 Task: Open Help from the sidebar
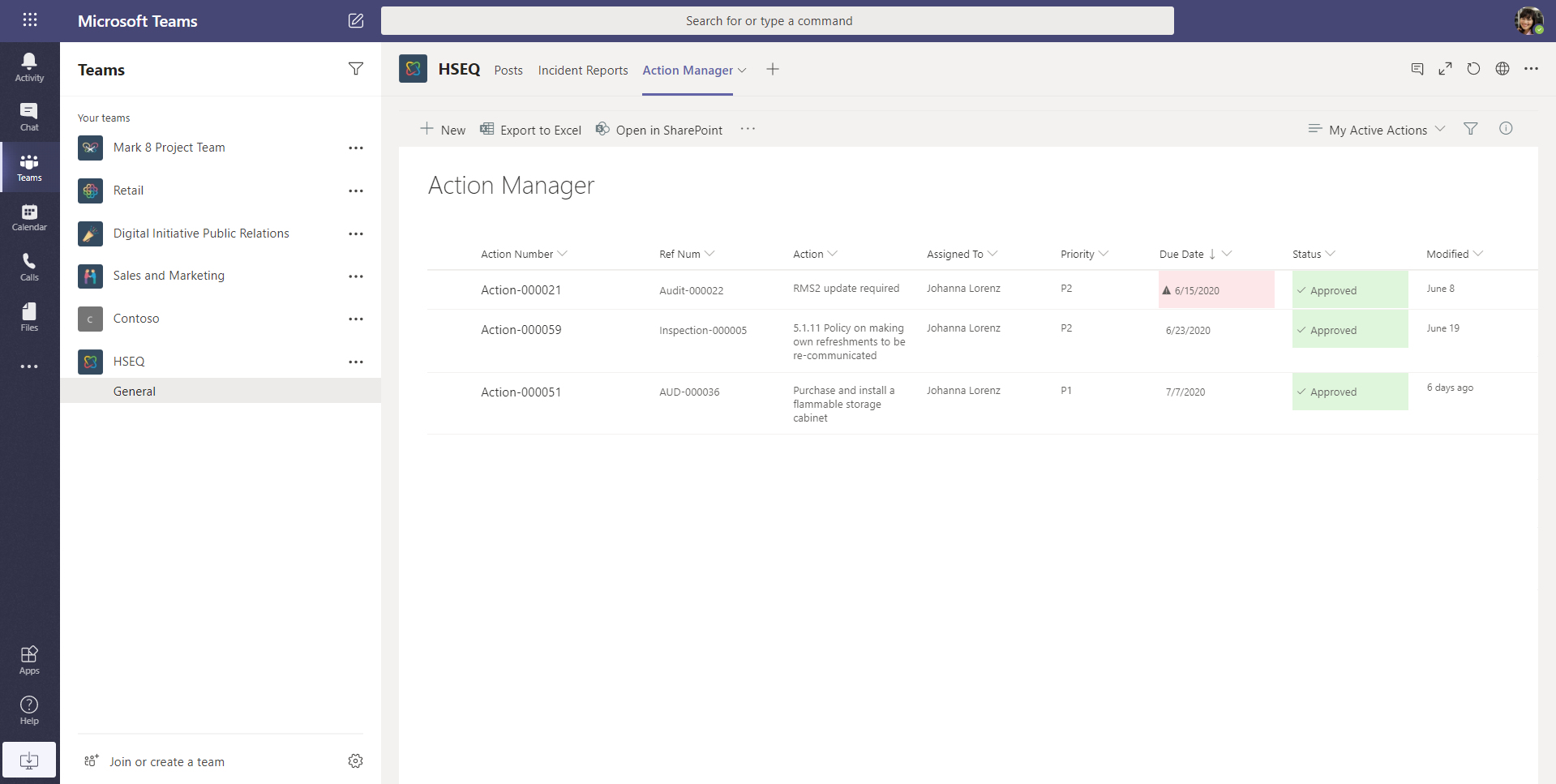(x=29, y=710)
